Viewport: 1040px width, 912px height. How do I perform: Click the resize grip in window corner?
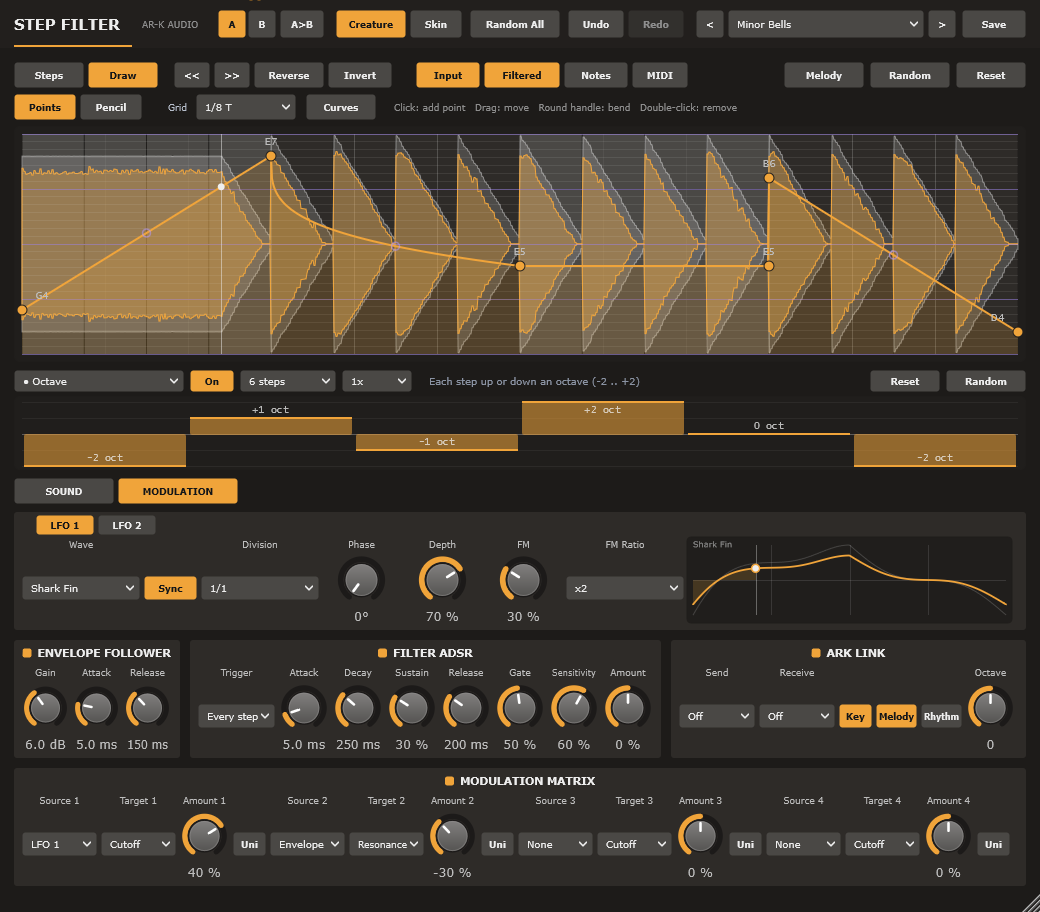click(x=1031, y=903)
